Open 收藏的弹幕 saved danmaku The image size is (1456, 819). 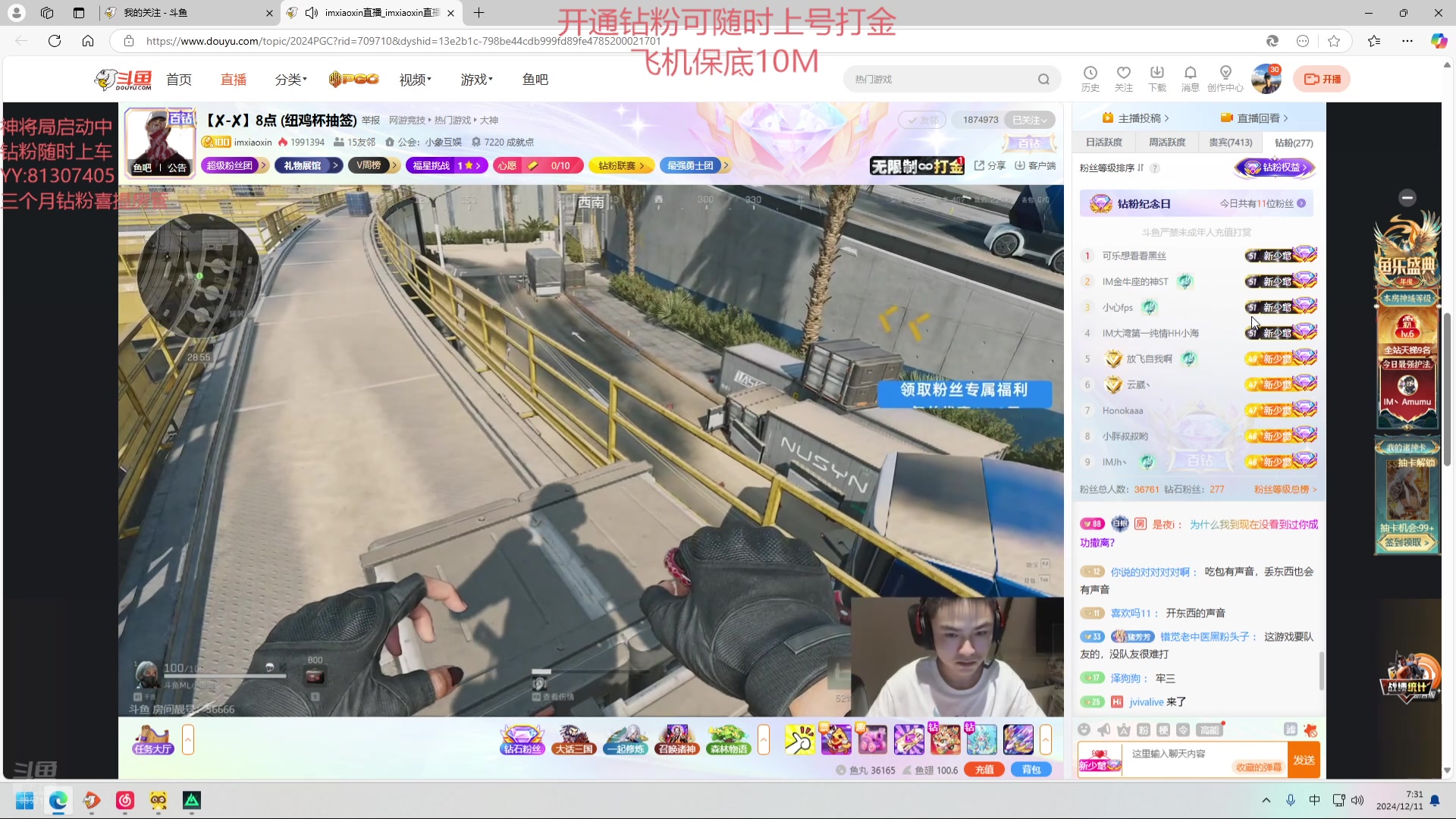click(x=1259, y=767)
